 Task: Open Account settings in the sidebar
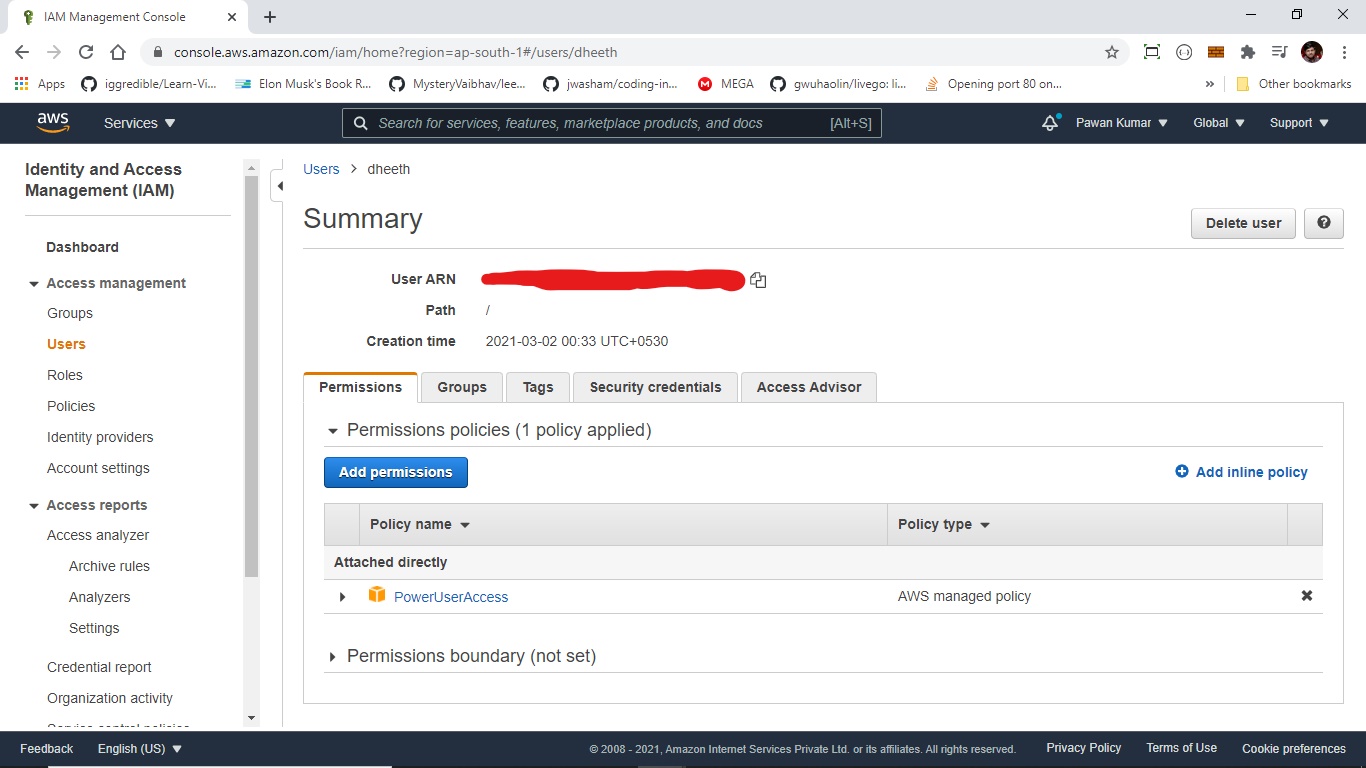tap(98, 468)
